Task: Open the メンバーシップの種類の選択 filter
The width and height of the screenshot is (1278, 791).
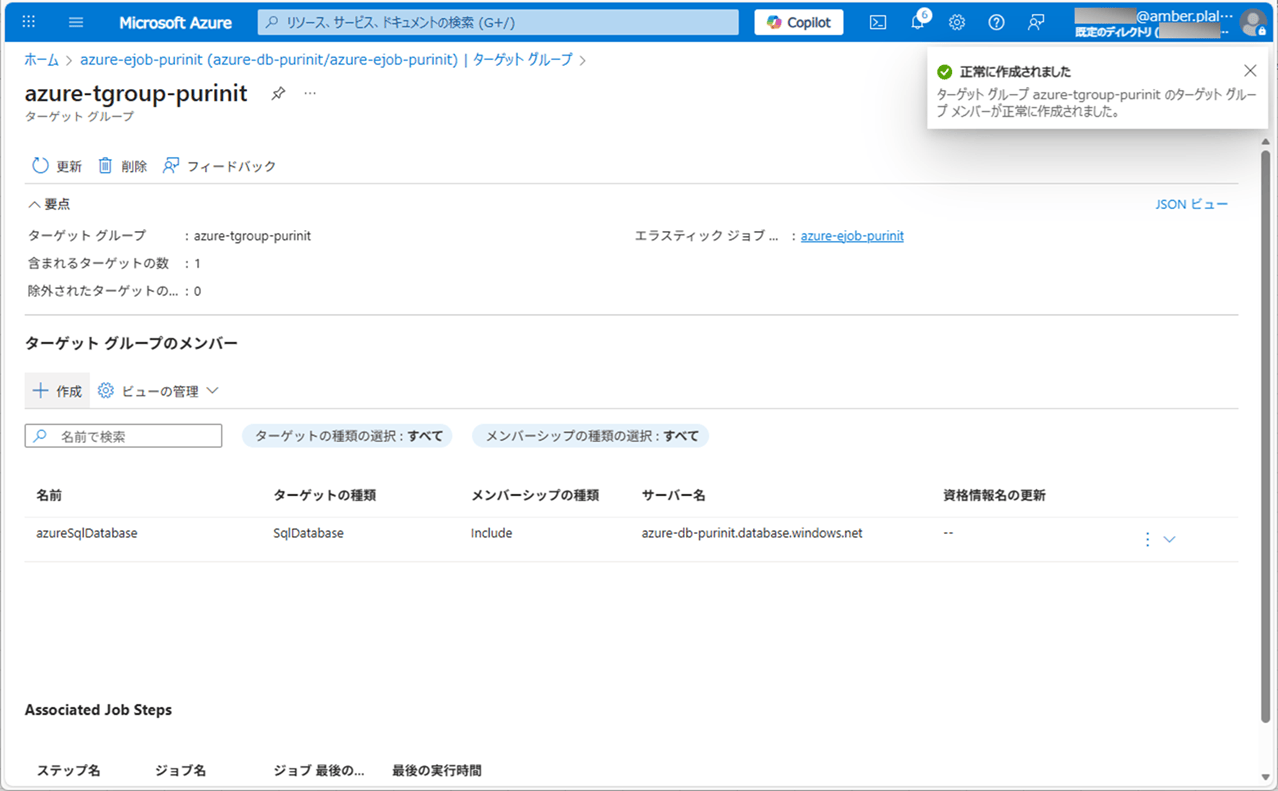Action: [591, 436]
